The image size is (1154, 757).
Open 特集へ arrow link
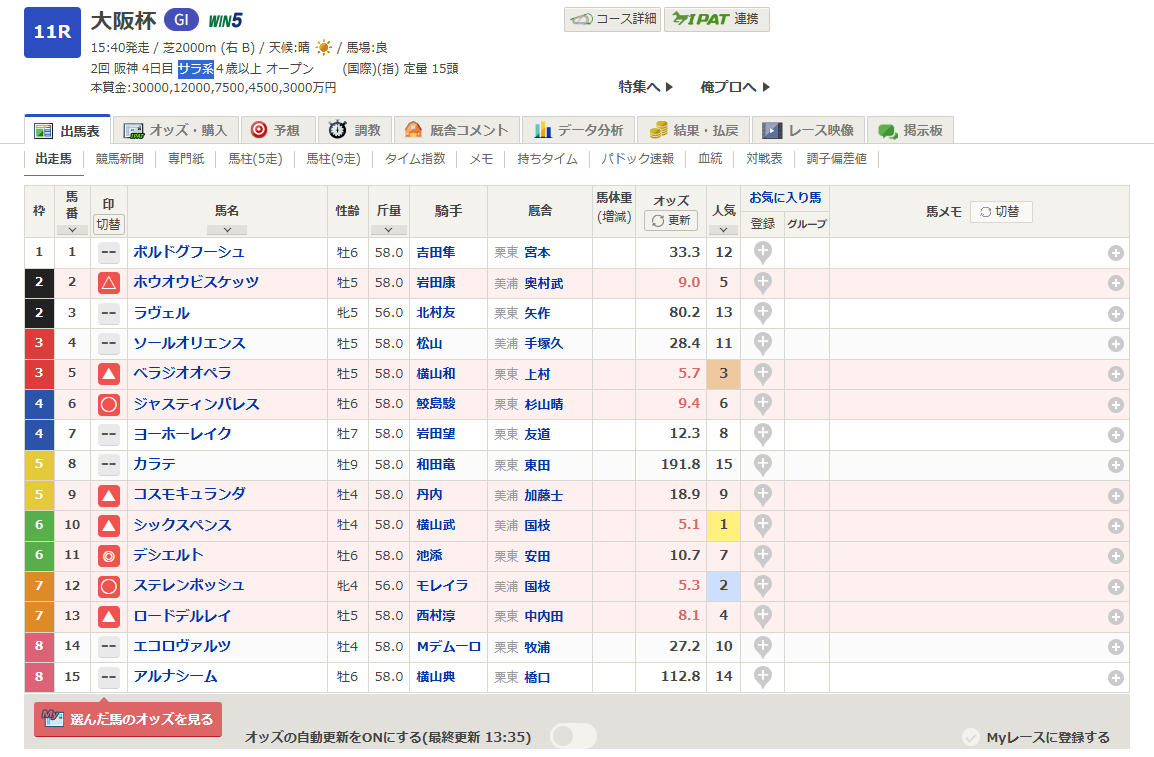click(645, 87)
